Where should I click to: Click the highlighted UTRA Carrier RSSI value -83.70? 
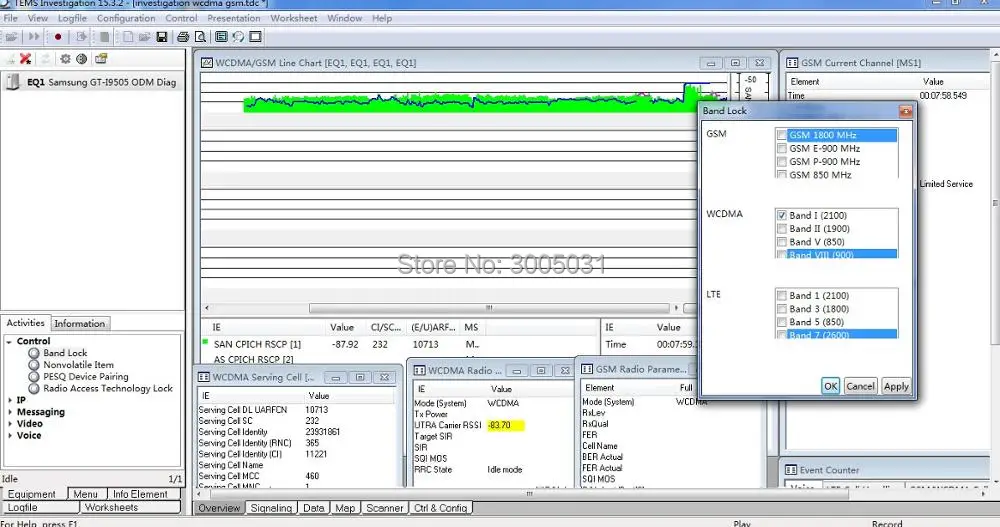pyautogui.click(x=506, y=426)
